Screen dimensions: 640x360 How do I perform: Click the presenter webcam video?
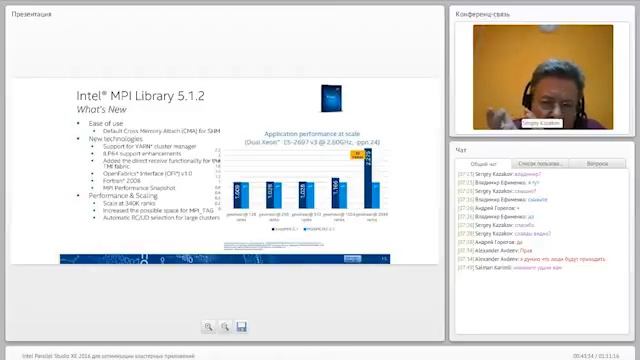[543, 77]
